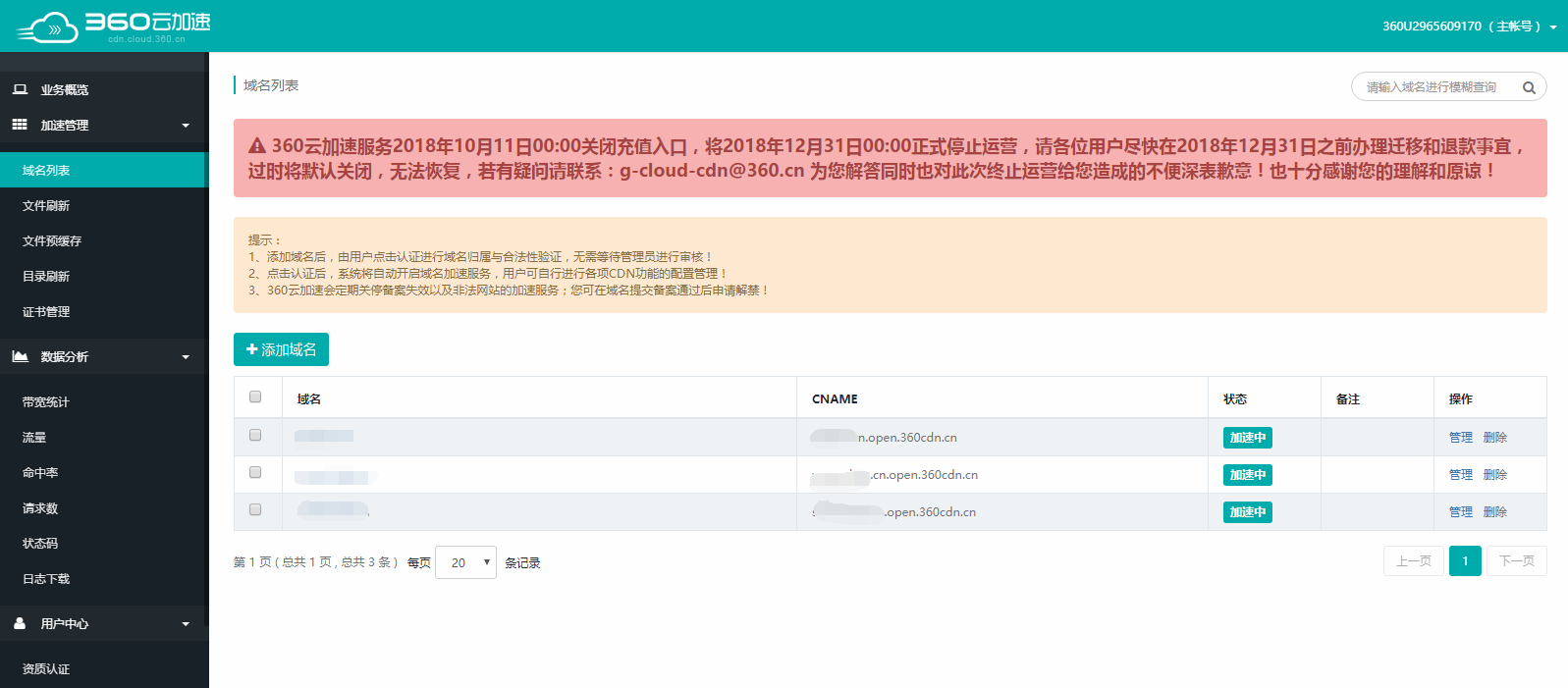Image resolution: width=1568 pixels, height=688 pixels.
Task: Open the per-page 20 records dropdown
Action: click(465, 562)
